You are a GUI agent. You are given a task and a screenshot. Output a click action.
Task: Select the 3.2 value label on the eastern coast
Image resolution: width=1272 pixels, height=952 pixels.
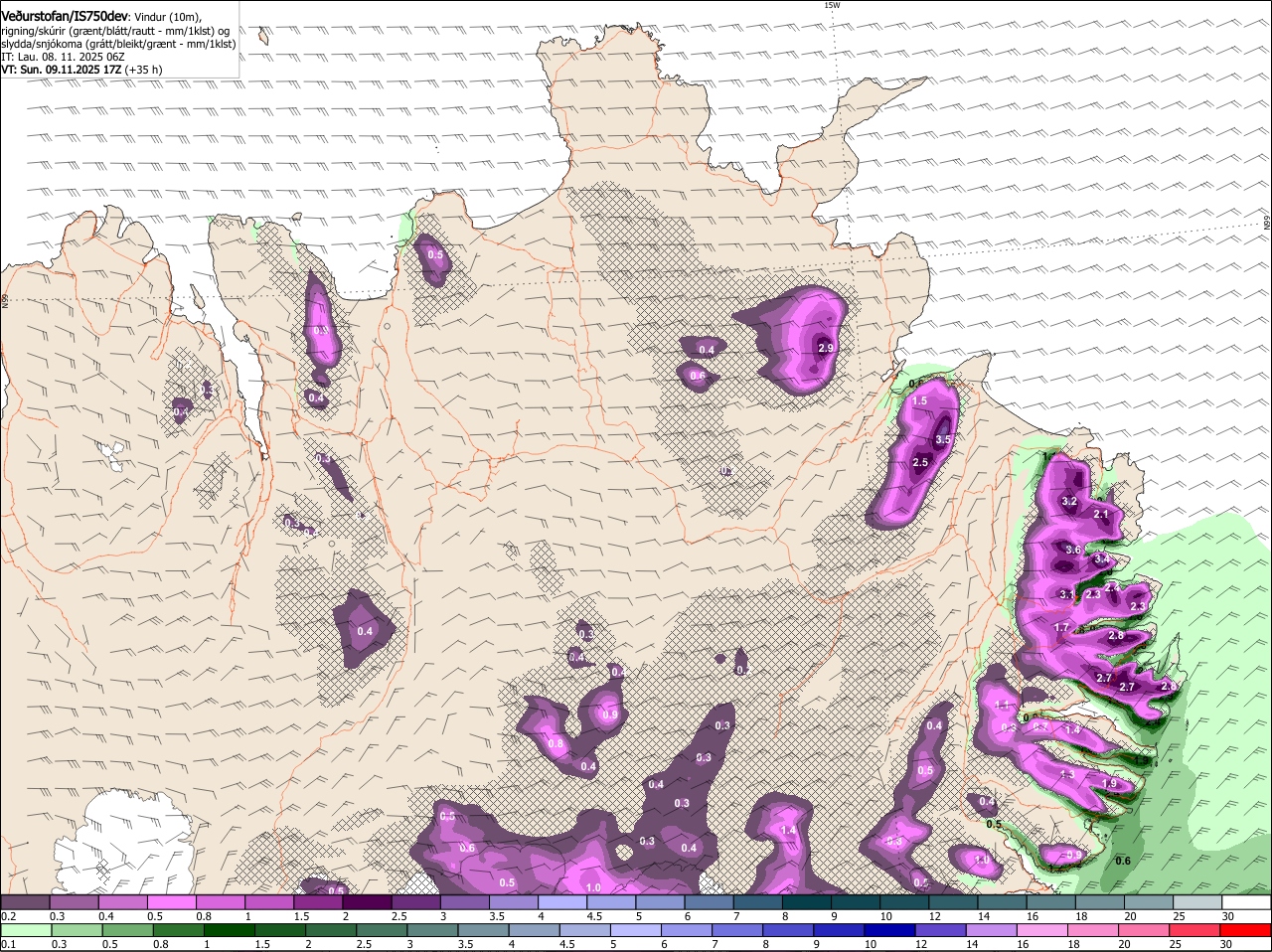point(1069,502)
